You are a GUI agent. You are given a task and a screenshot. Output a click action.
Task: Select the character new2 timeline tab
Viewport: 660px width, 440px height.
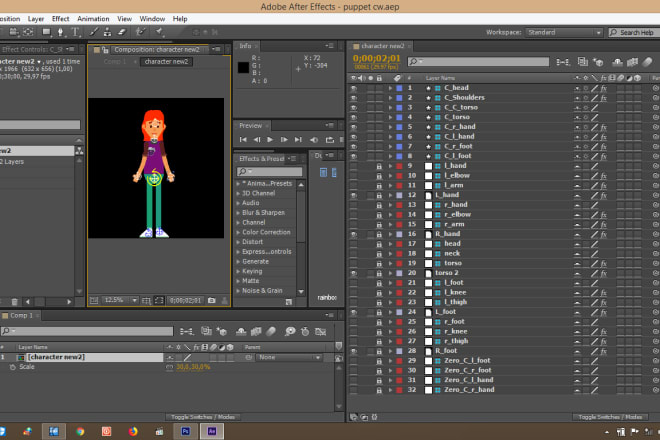(382, 46)
